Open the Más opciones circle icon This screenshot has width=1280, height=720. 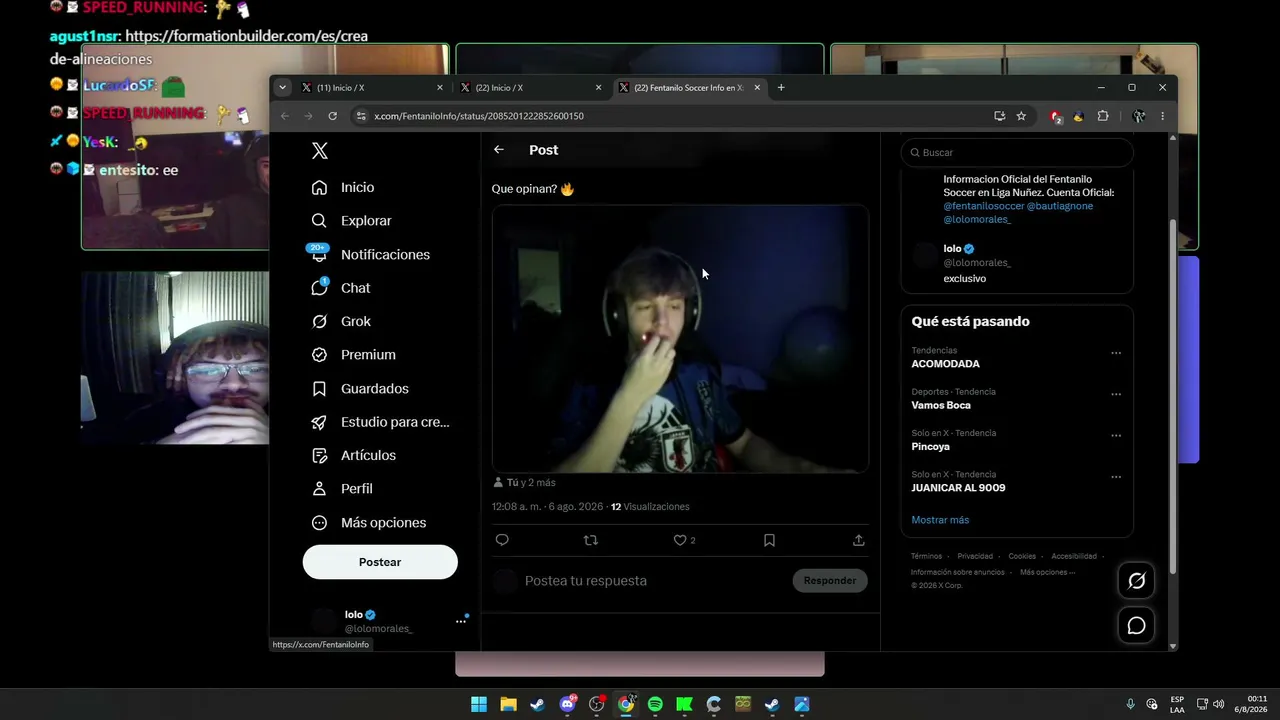[x=319, y=522]
